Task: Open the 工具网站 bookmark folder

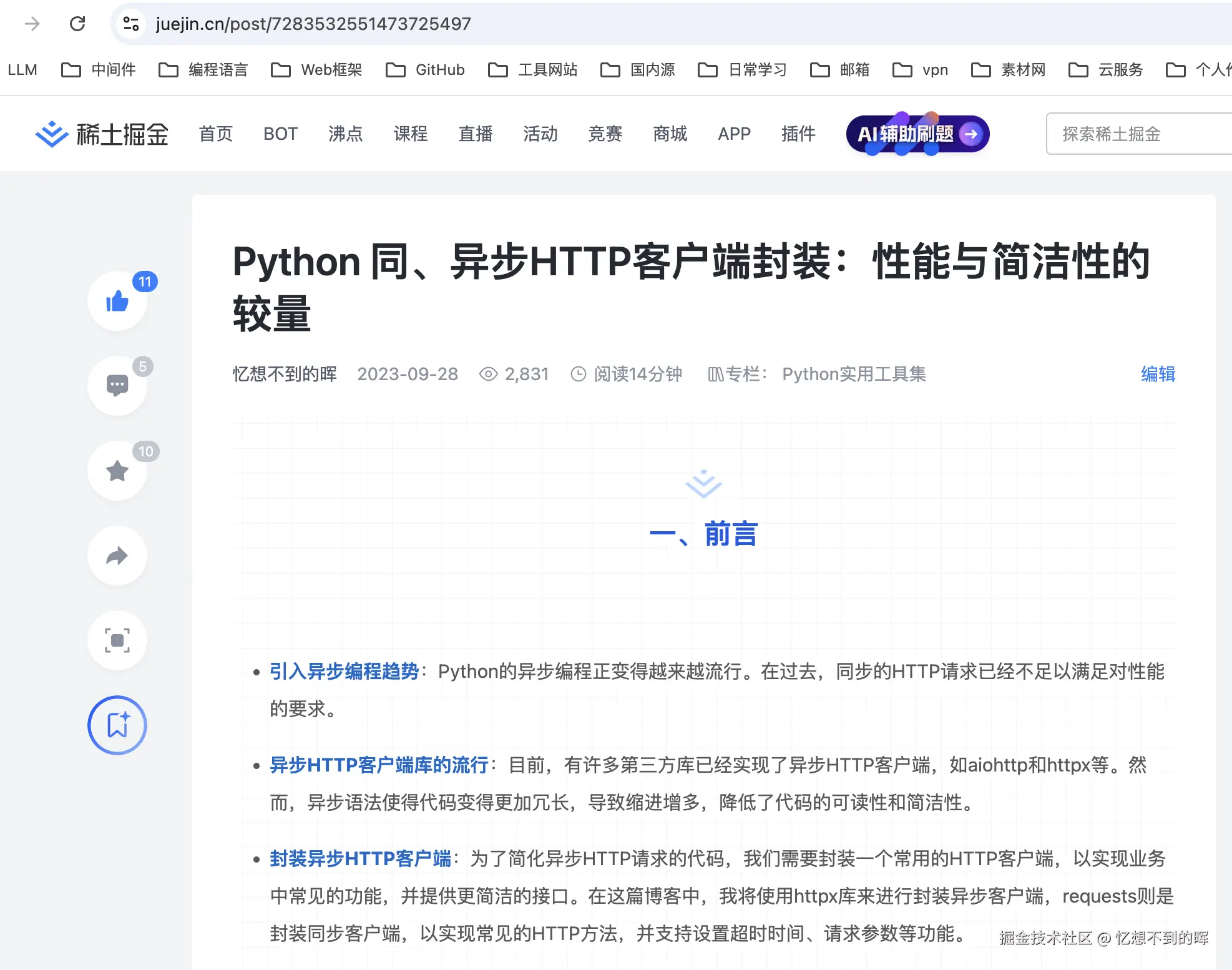Action: coord(533,70)
